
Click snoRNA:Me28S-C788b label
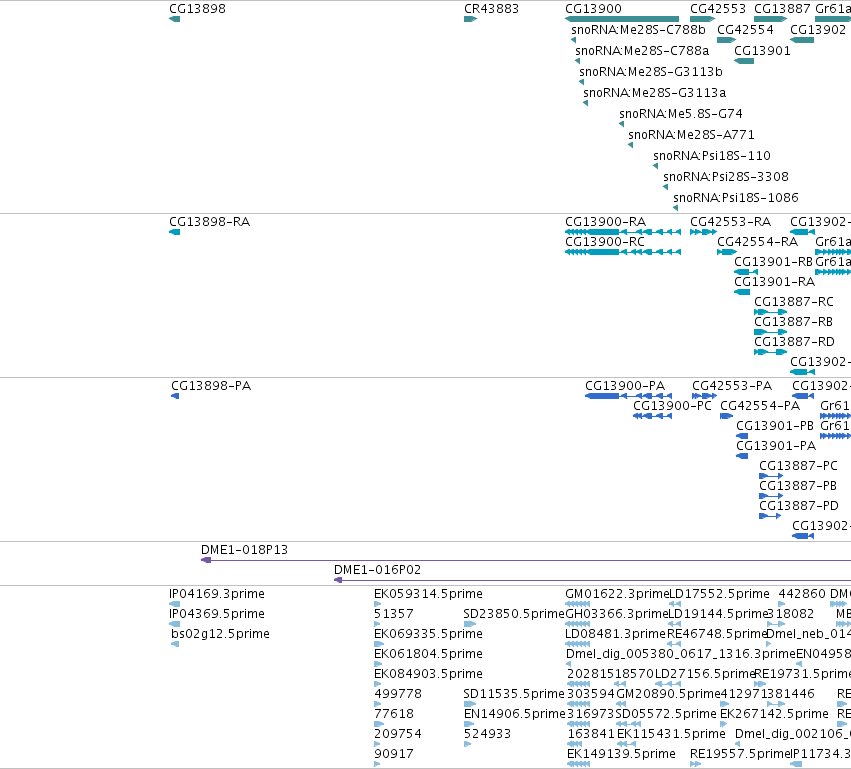(638, 30)
